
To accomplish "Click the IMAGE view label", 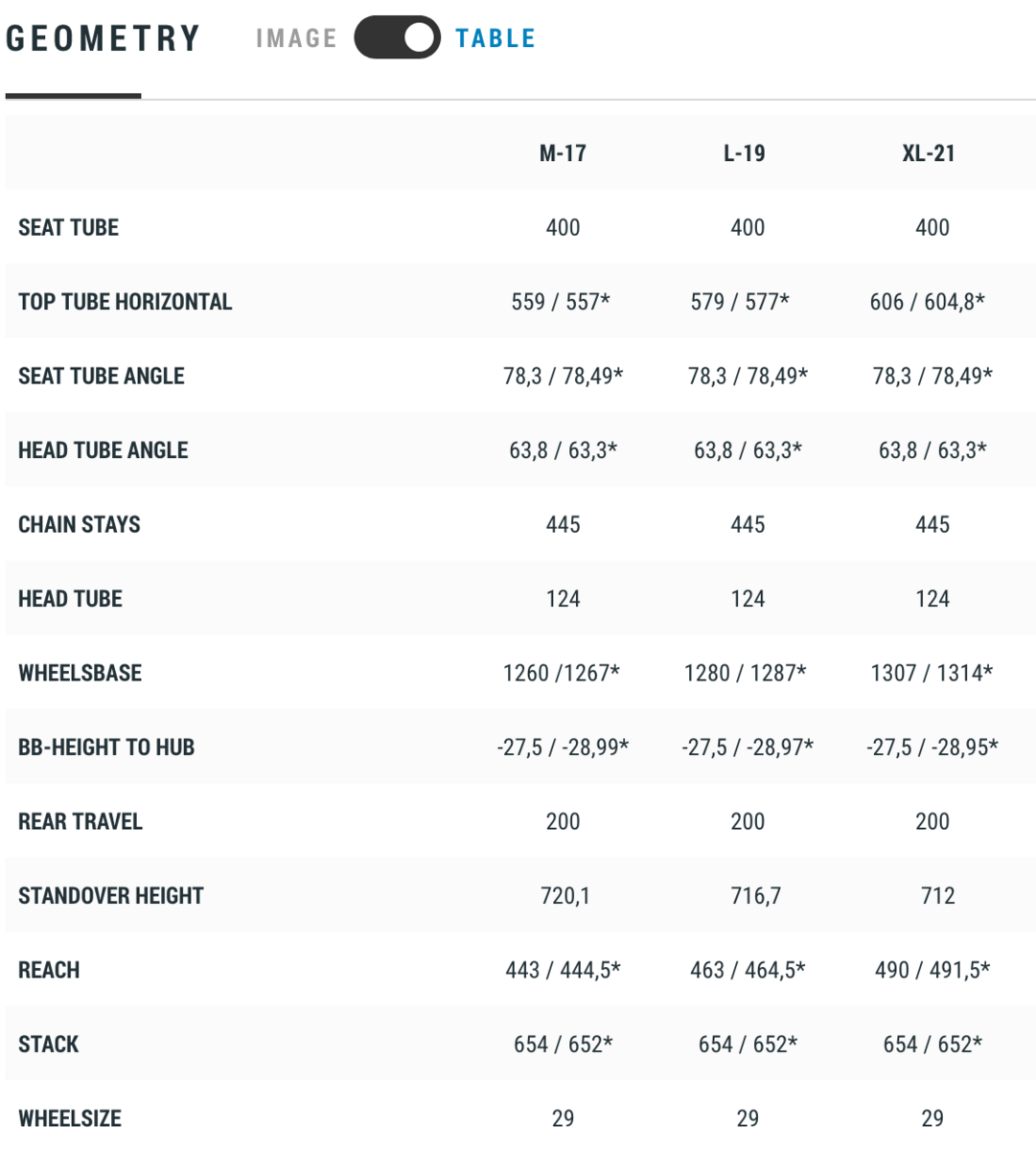I will (296, 38).
